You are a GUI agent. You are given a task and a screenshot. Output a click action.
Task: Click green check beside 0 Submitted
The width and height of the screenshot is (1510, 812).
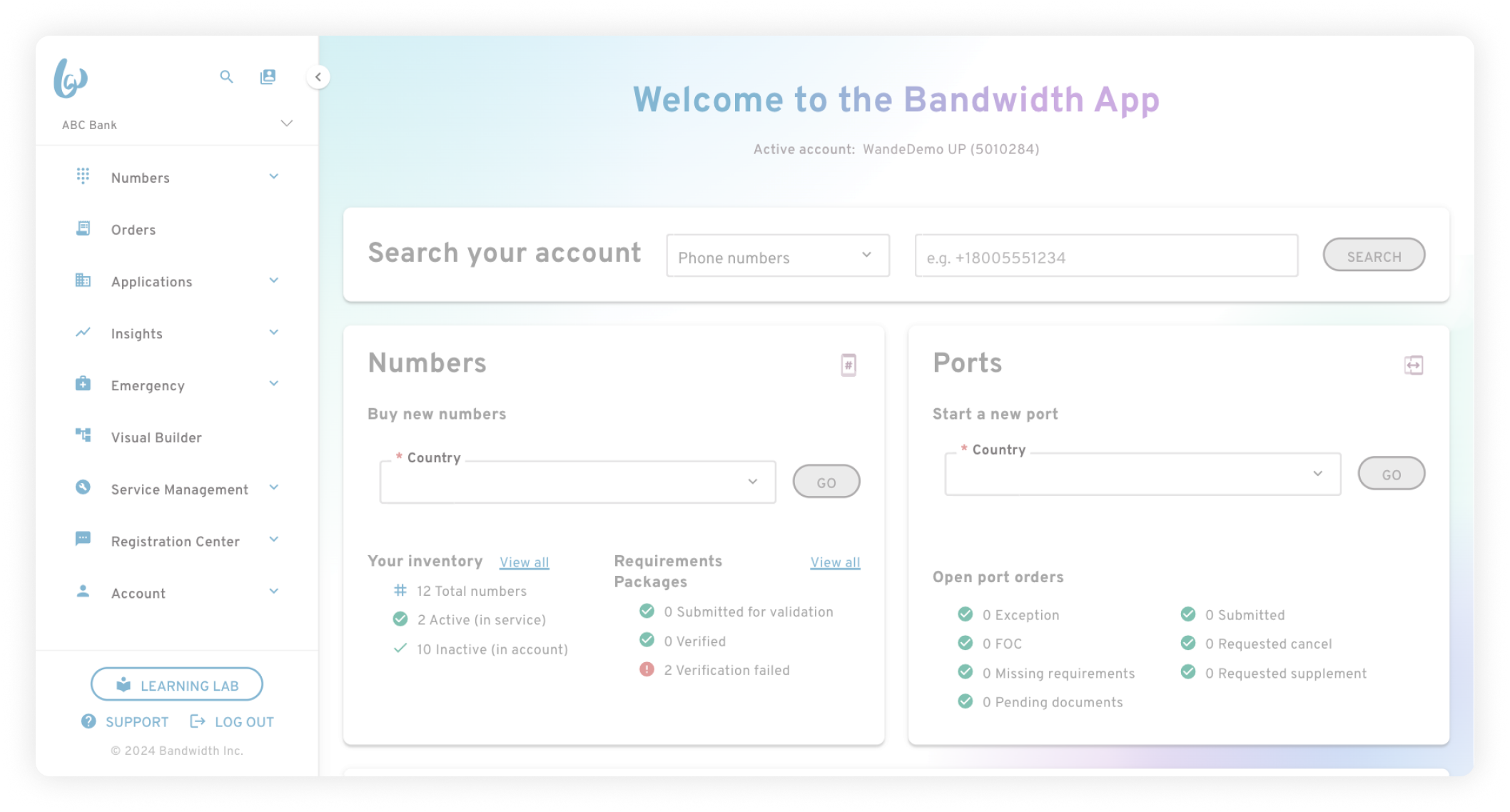[x=1188, y=614]
